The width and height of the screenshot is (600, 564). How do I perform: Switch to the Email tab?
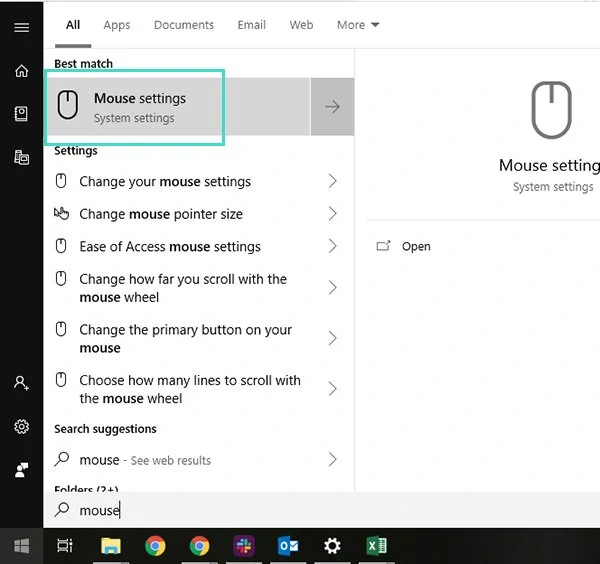point(251,25)
